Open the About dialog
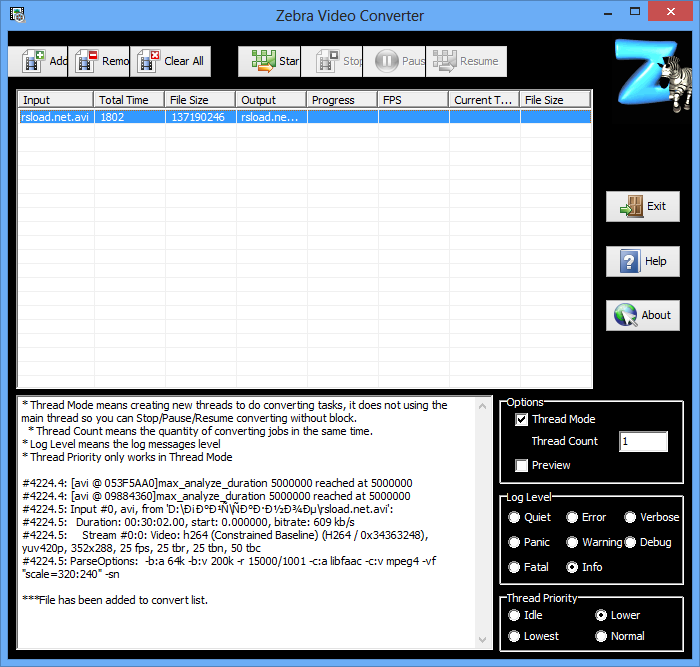Viewport: 700px width, 667px height. 643,315
